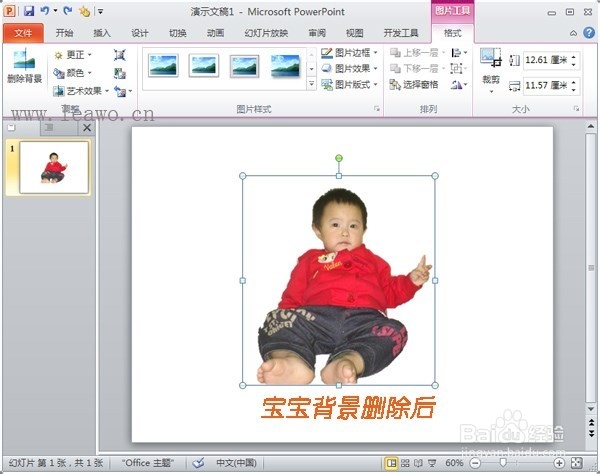The height and width of the screenshot is (474, 600).
Task: Open the Artistic Effects (艺术效果) dropdown
Action: click(81, 91)
